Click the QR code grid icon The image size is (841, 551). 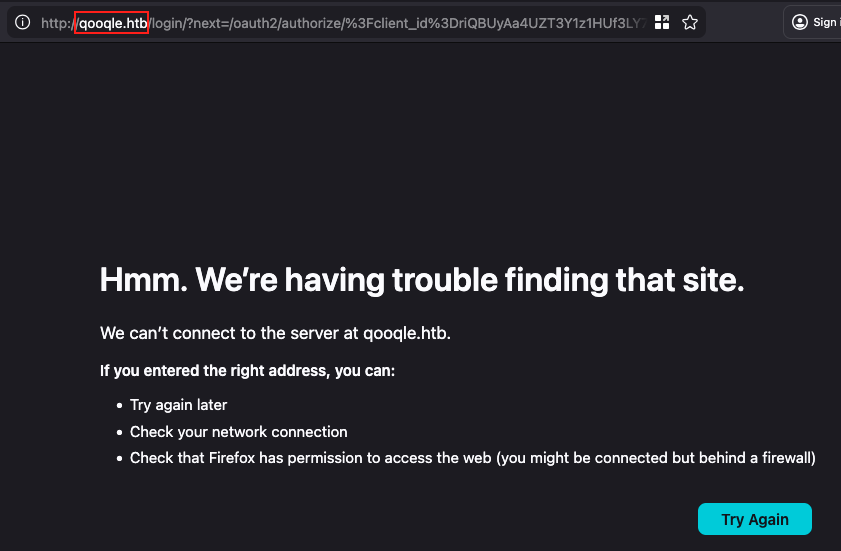coord(662,23)
